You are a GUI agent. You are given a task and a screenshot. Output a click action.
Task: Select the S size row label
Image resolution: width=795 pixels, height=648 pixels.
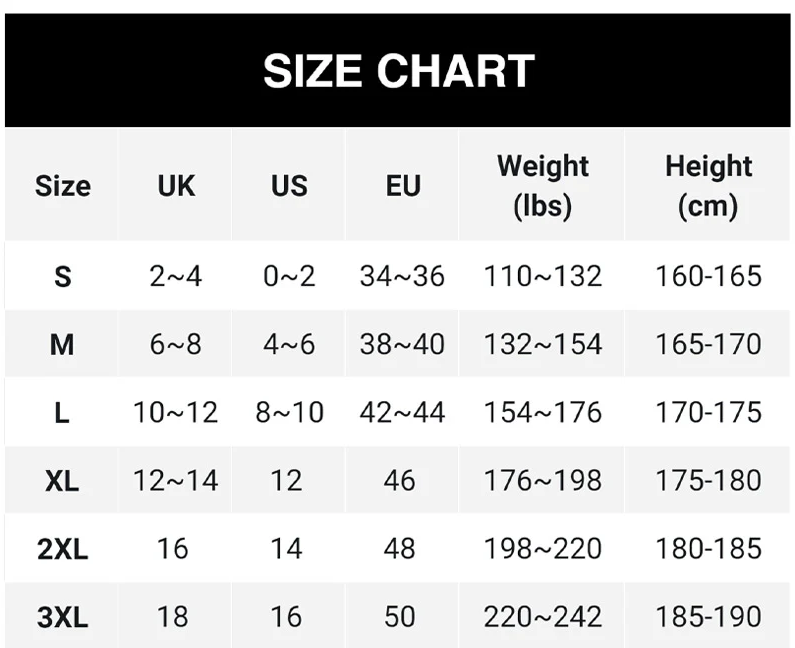62,276
